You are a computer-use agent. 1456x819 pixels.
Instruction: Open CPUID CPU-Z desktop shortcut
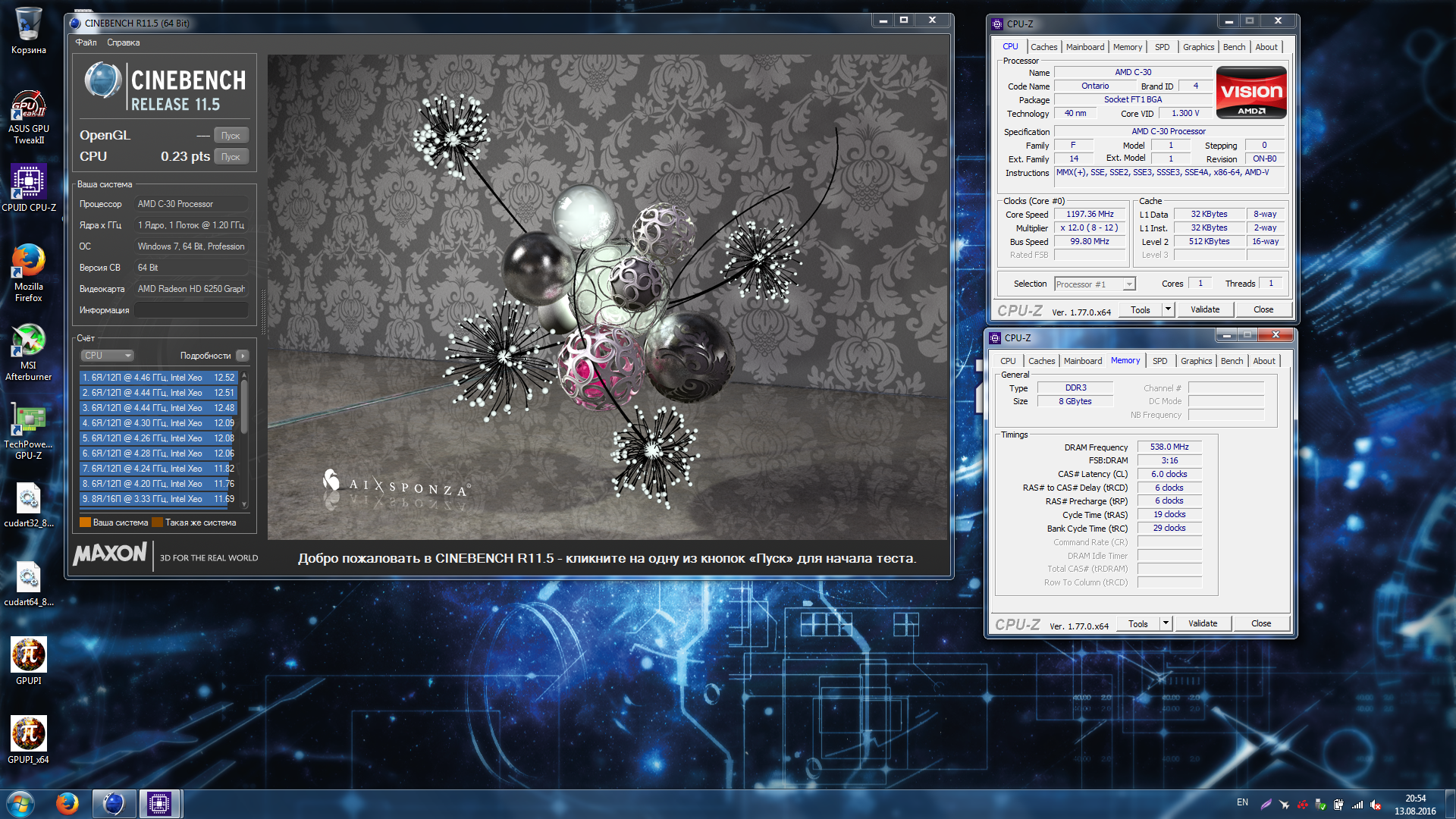[28, 188]
